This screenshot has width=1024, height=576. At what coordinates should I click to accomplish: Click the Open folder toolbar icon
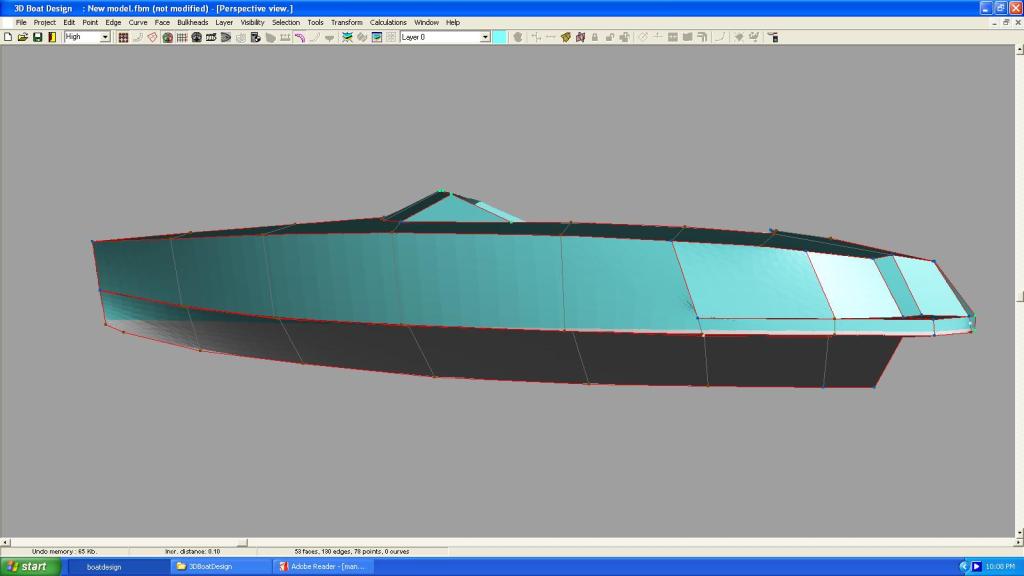click(22, 37)
